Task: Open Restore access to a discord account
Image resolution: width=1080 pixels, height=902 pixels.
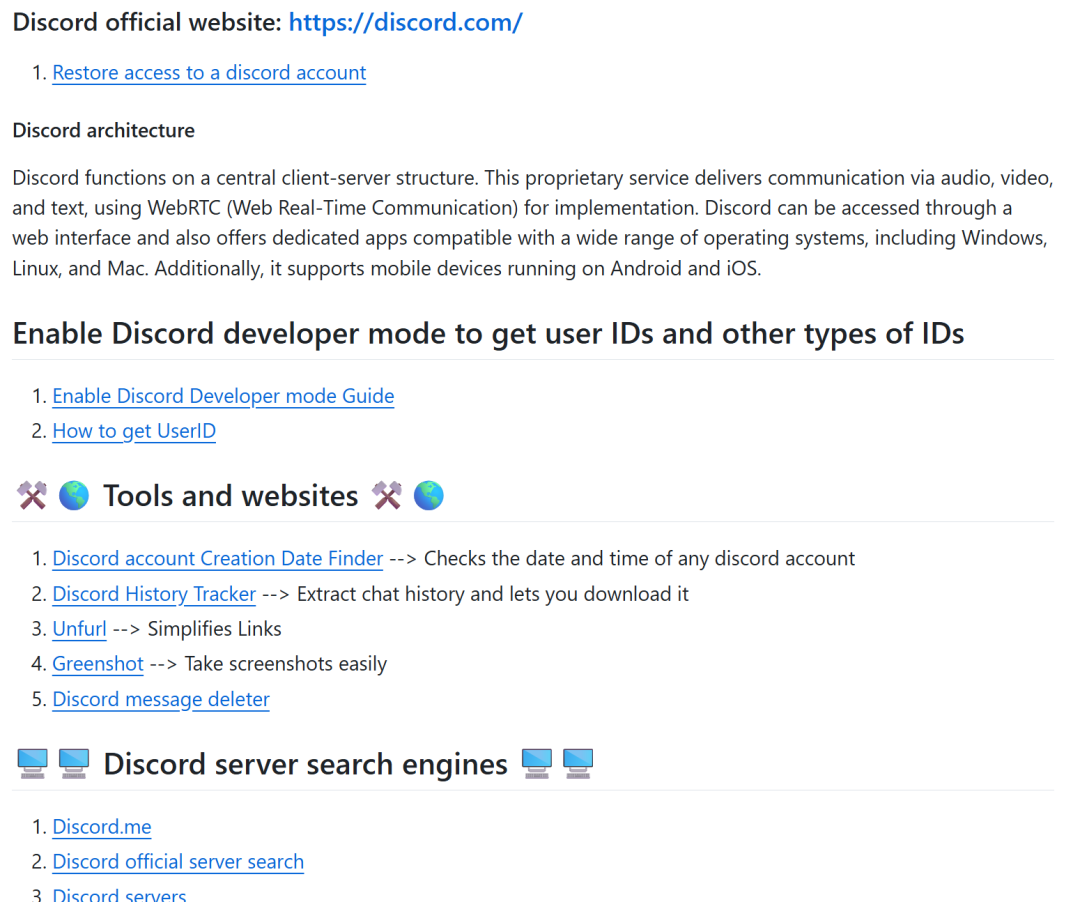Action: tap(209, 73)
